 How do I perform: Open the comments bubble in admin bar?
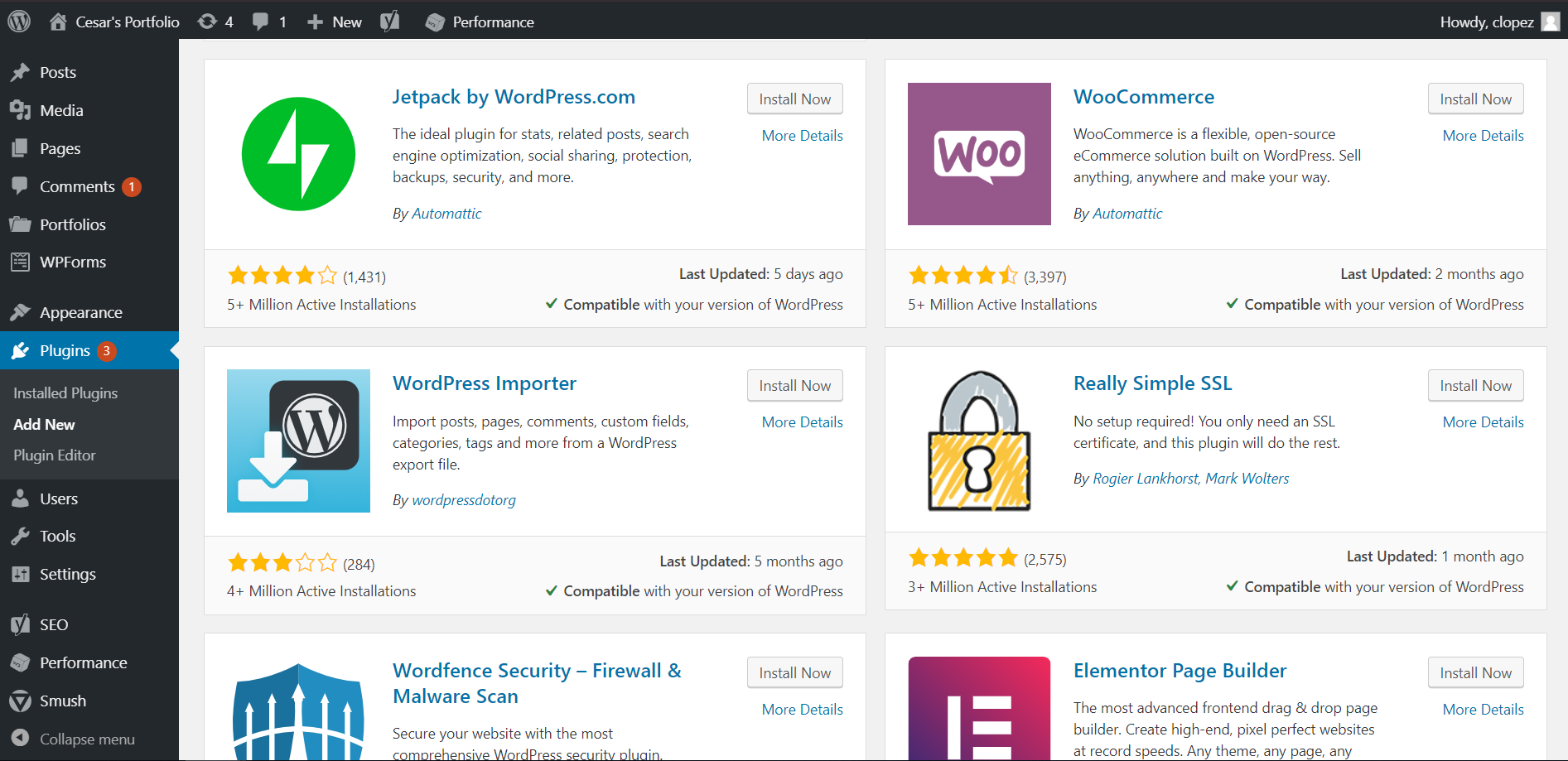pos(269,22)
